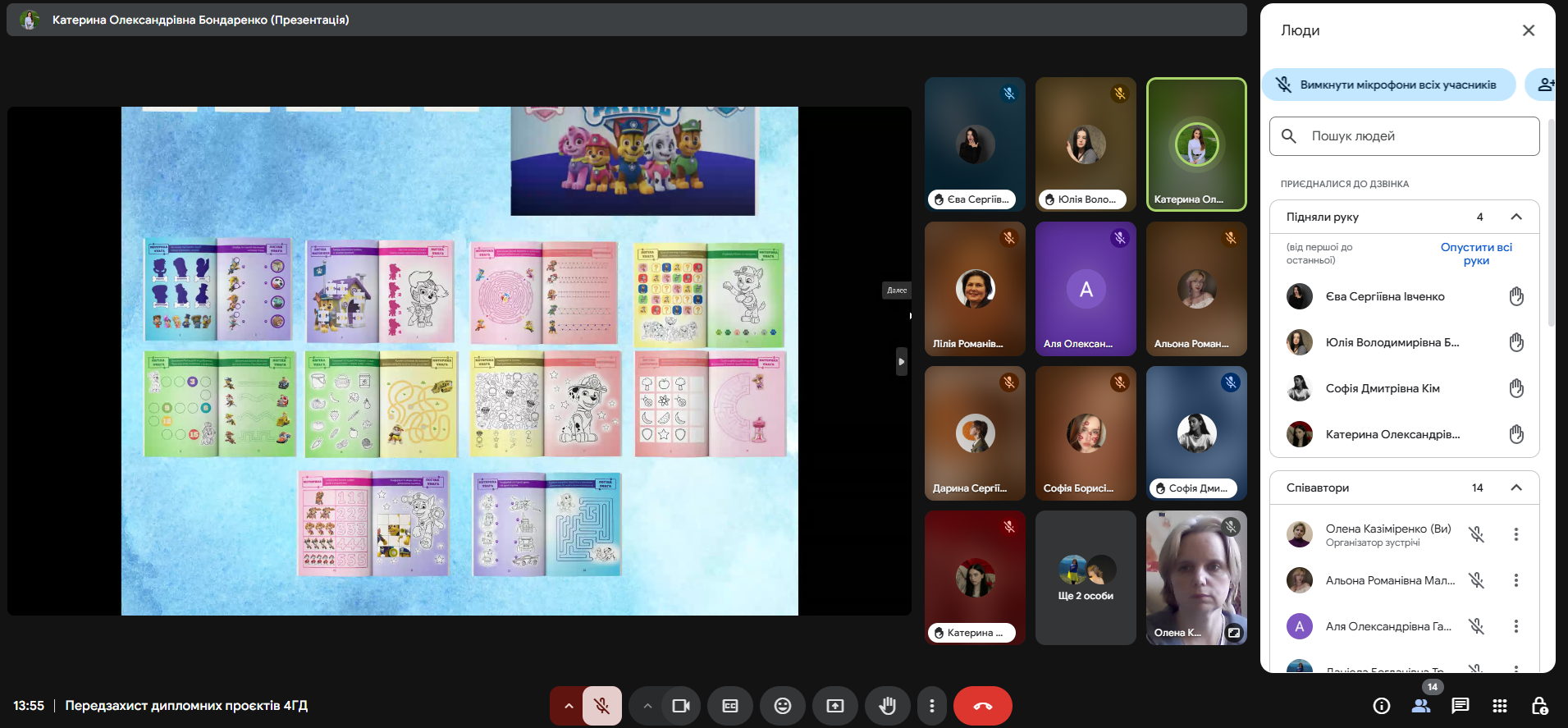
Task: Lower hand of Софія Дмитрівна Кім
Action: pyautogui.click(x=1516, y=388)
